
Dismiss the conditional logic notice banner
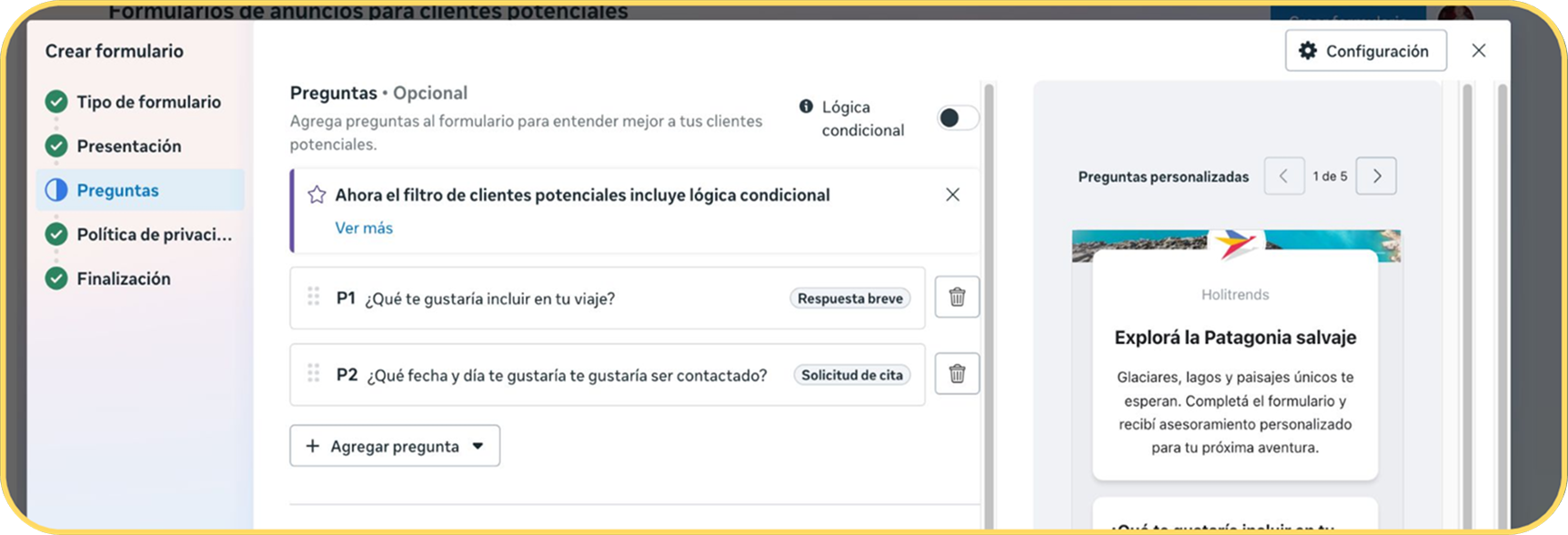952,195
